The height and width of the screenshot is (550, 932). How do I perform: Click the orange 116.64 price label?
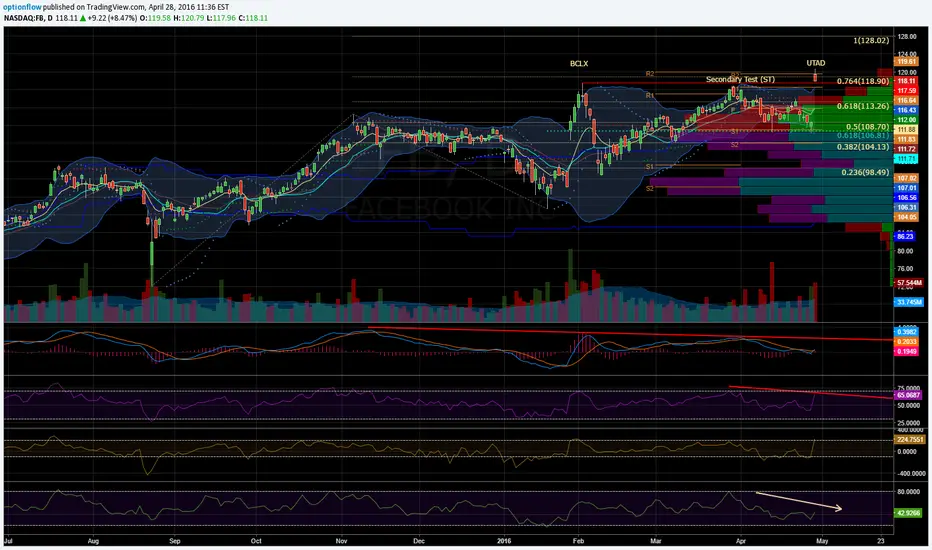click(x=906, y=101)
